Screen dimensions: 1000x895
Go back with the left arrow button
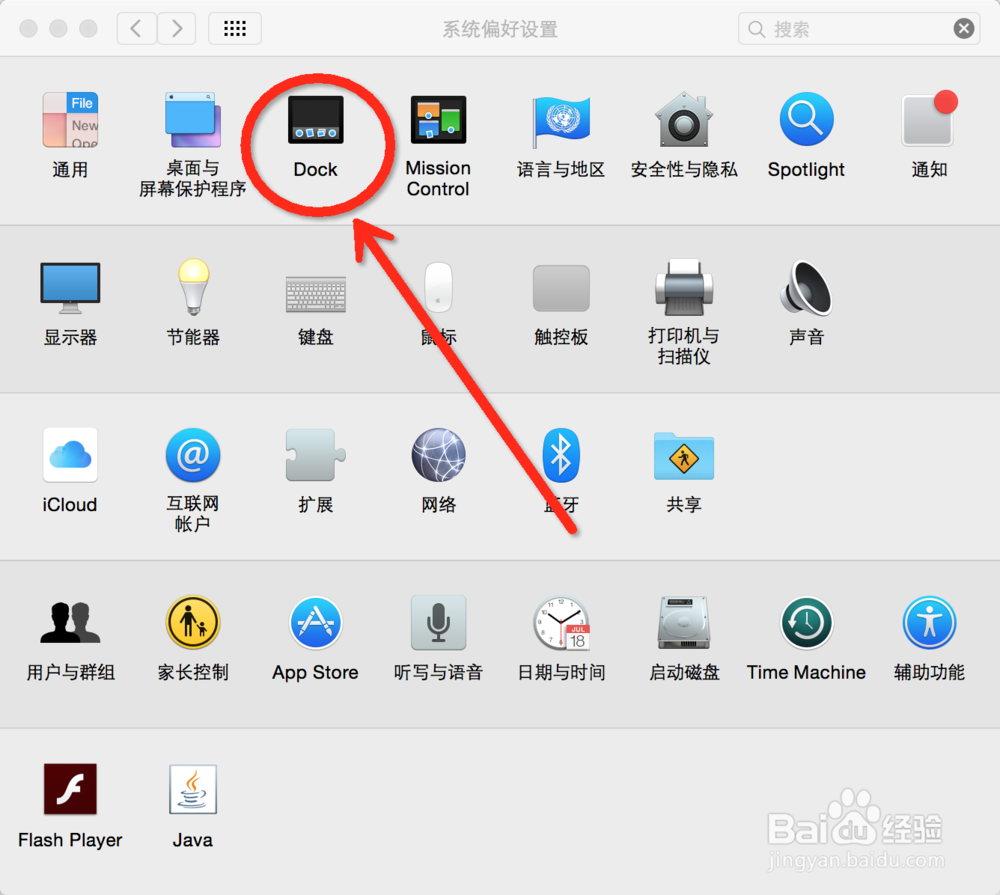(136, 29)
